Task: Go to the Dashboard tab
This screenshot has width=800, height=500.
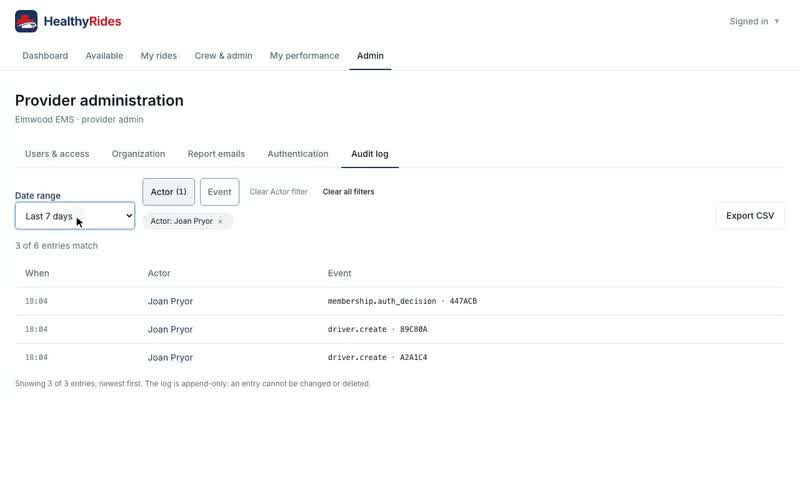Action: 45,56
